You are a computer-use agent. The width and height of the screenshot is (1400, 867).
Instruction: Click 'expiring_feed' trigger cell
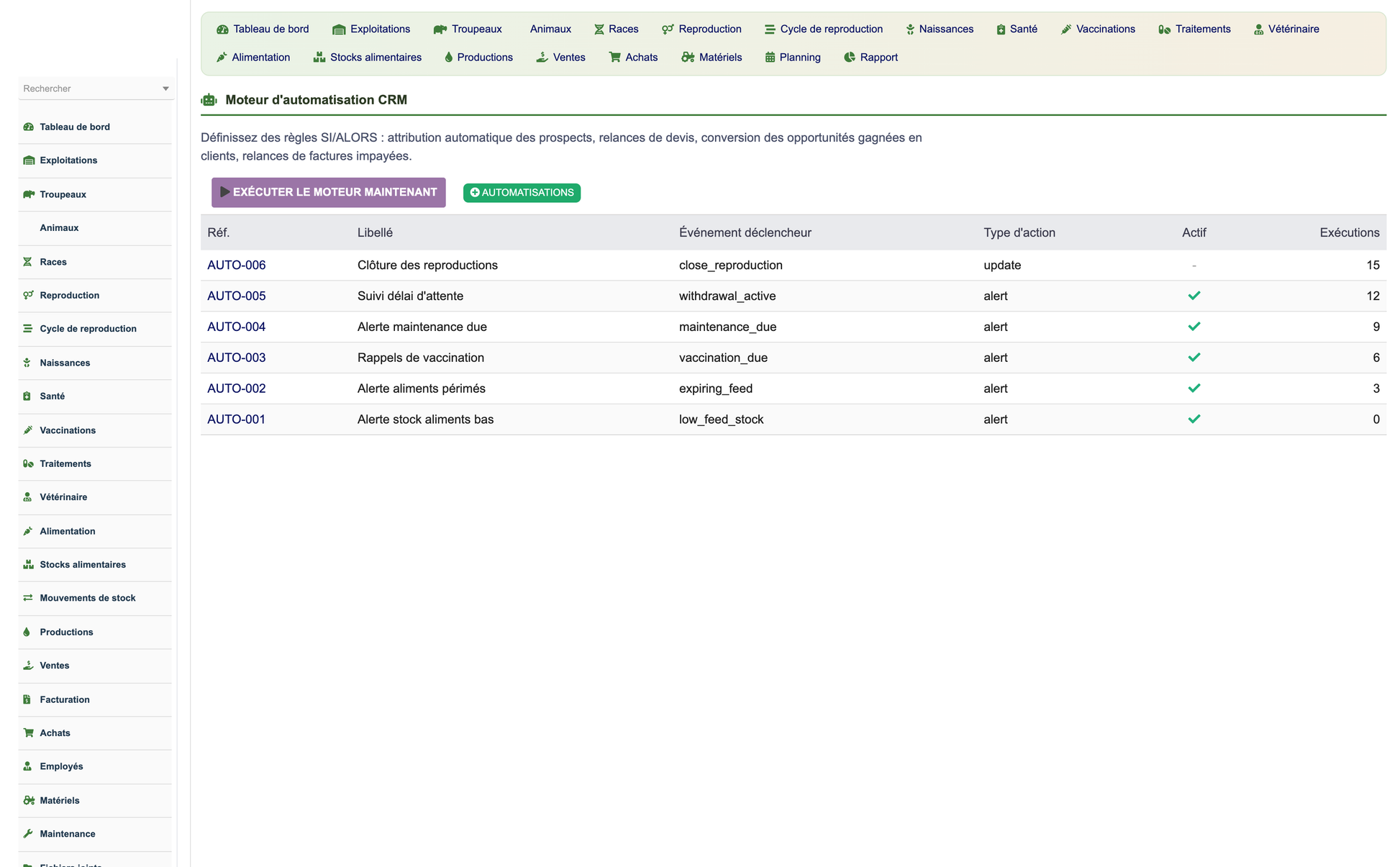pos(716,389)
